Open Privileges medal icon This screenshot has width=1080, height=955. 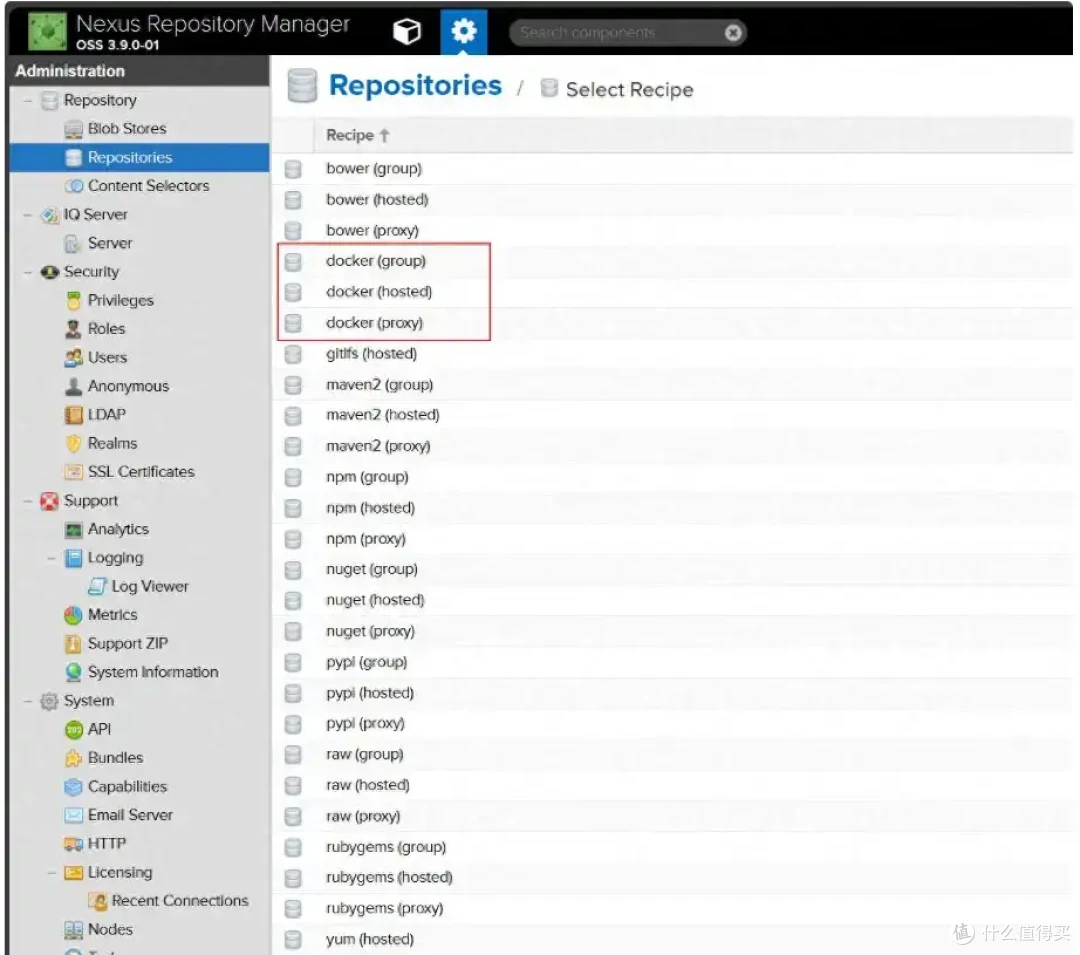73,301
